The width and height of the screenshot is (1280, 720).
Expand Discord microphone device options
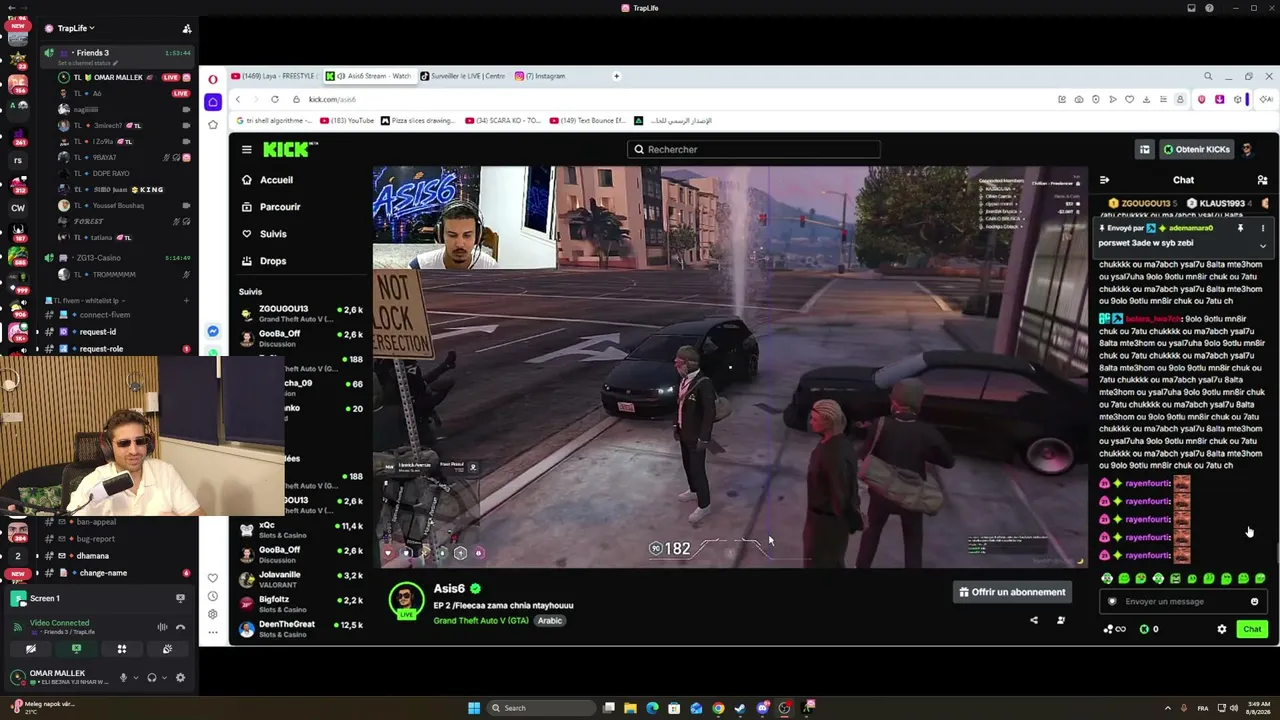[136, 677]
